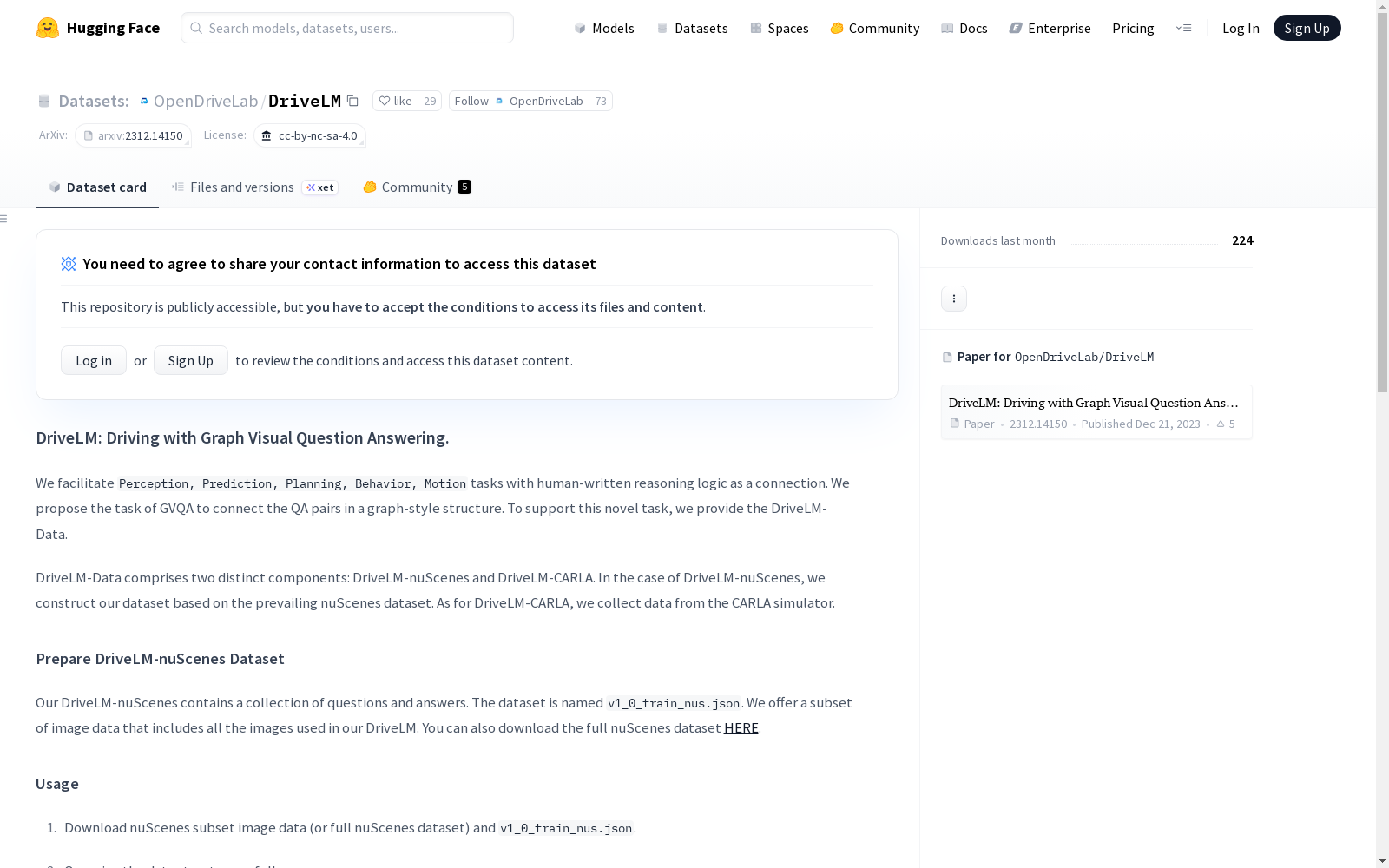Click the Prepare DriveLM-nuScenes Dataset heading
This screenshot has height=868, width=1389.
(160, 659)
